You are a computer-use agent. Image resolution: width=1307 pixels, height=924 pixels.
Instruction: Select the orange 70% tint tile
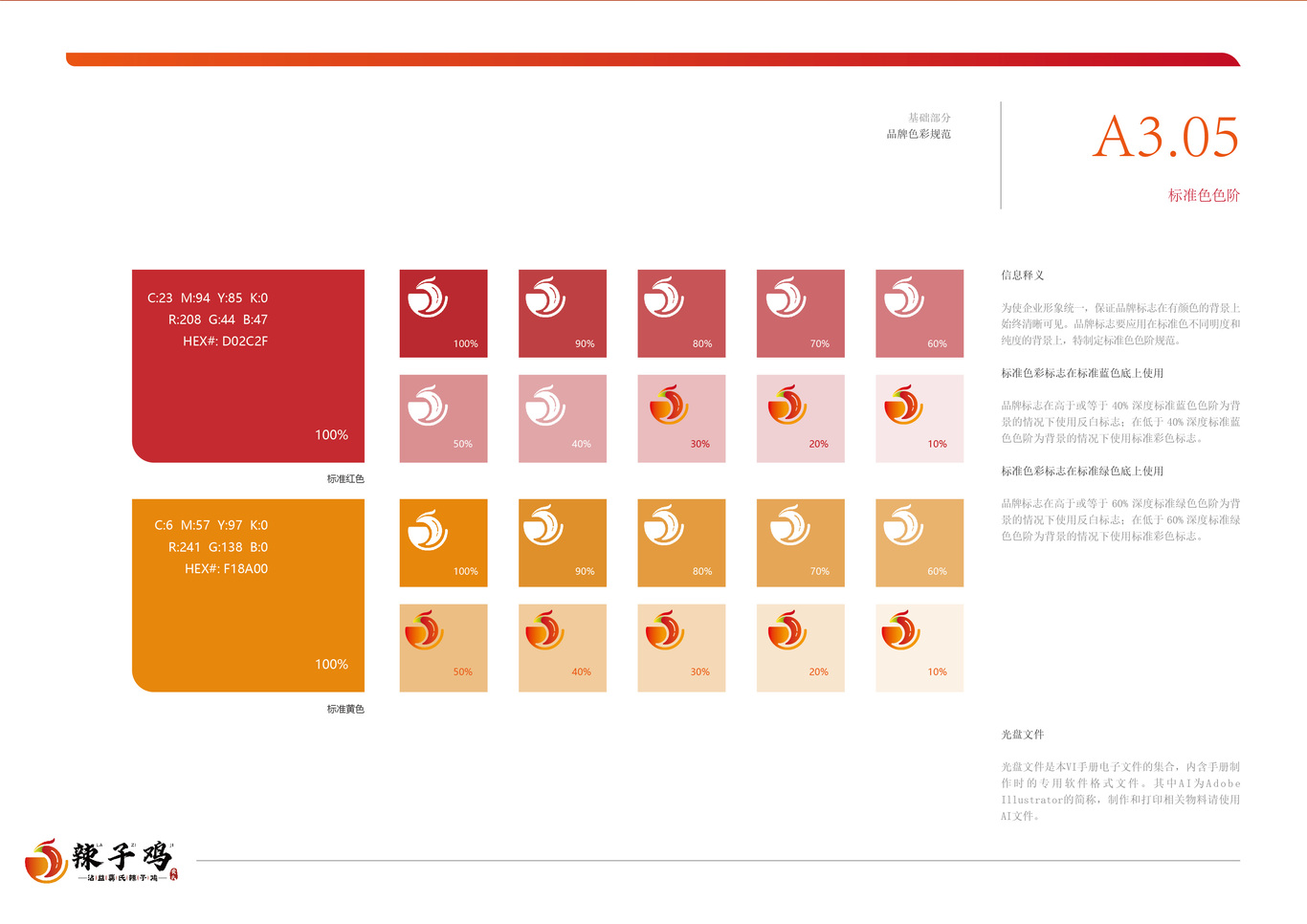801,542
